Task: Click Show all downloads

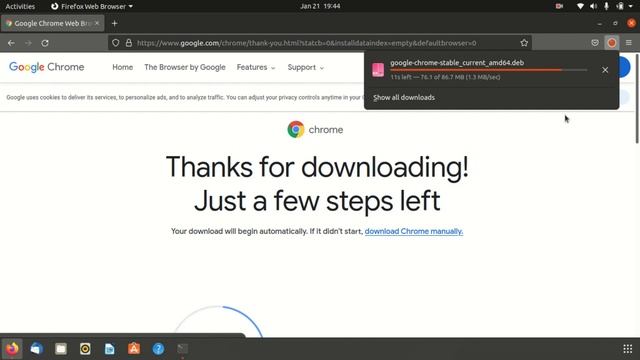Action: (404, 98)
